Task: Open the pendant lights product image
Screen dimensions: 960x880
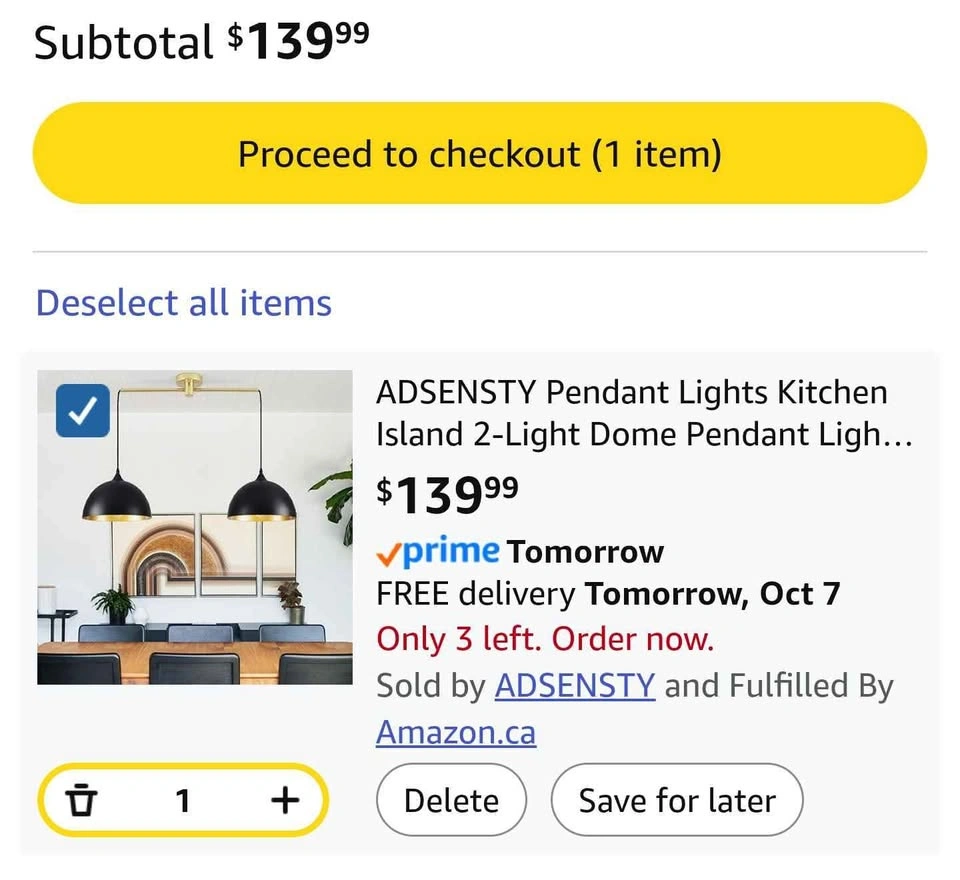Action: [x=195, y=527]
